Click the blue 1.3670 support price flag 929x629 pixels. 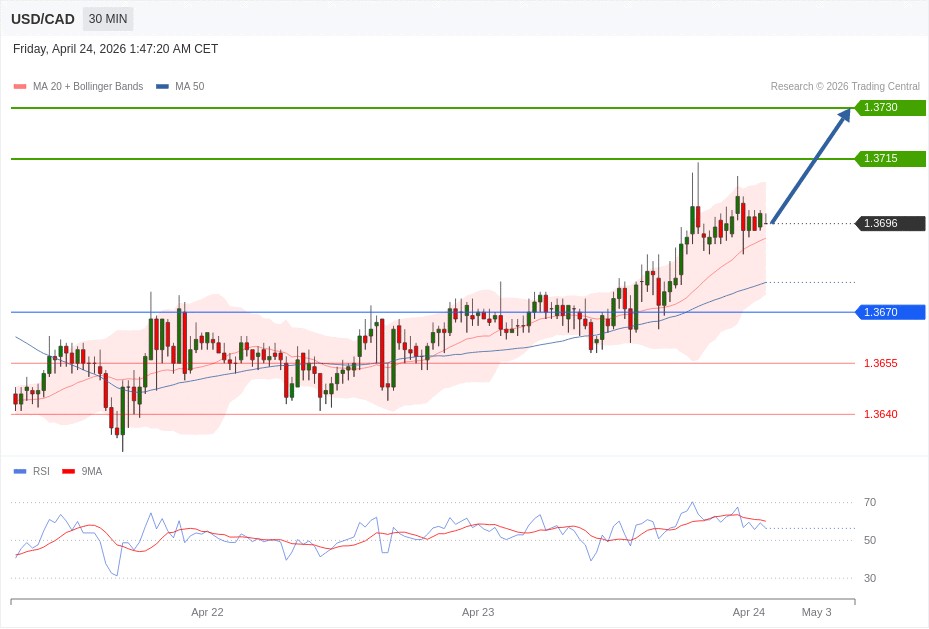click(x=888, y=312)
